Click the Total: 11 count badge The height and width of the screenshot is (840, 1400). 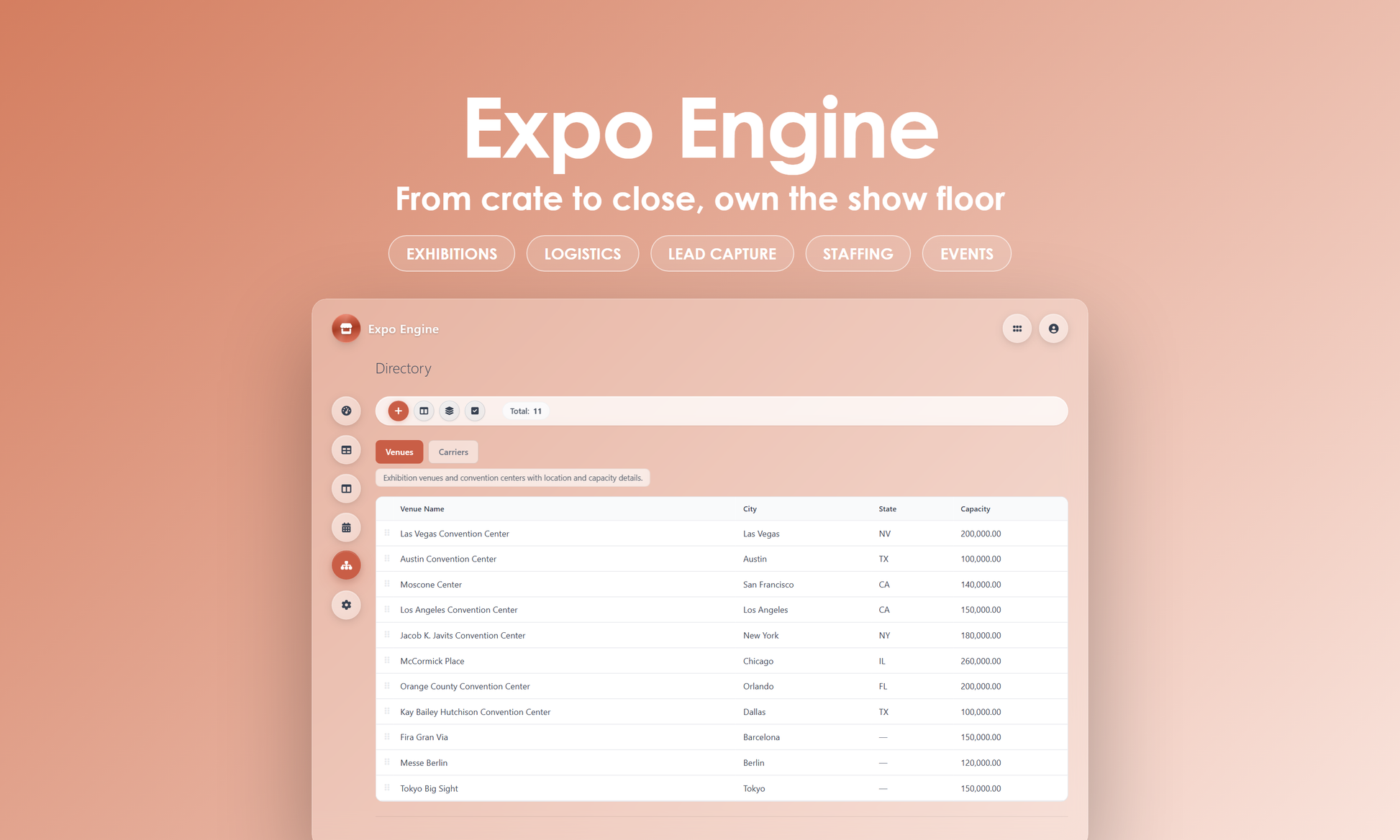click(x=526, y=411)
